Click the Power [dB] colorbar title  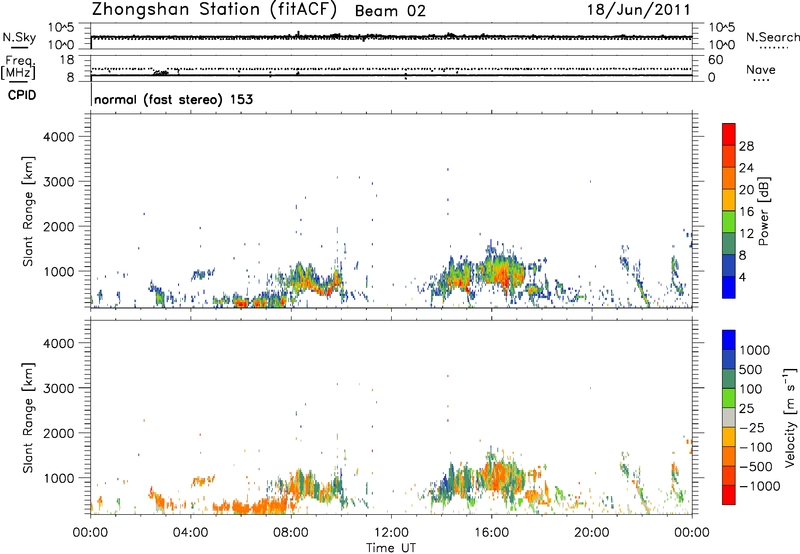pyautogui.click(x=763, y=211)
